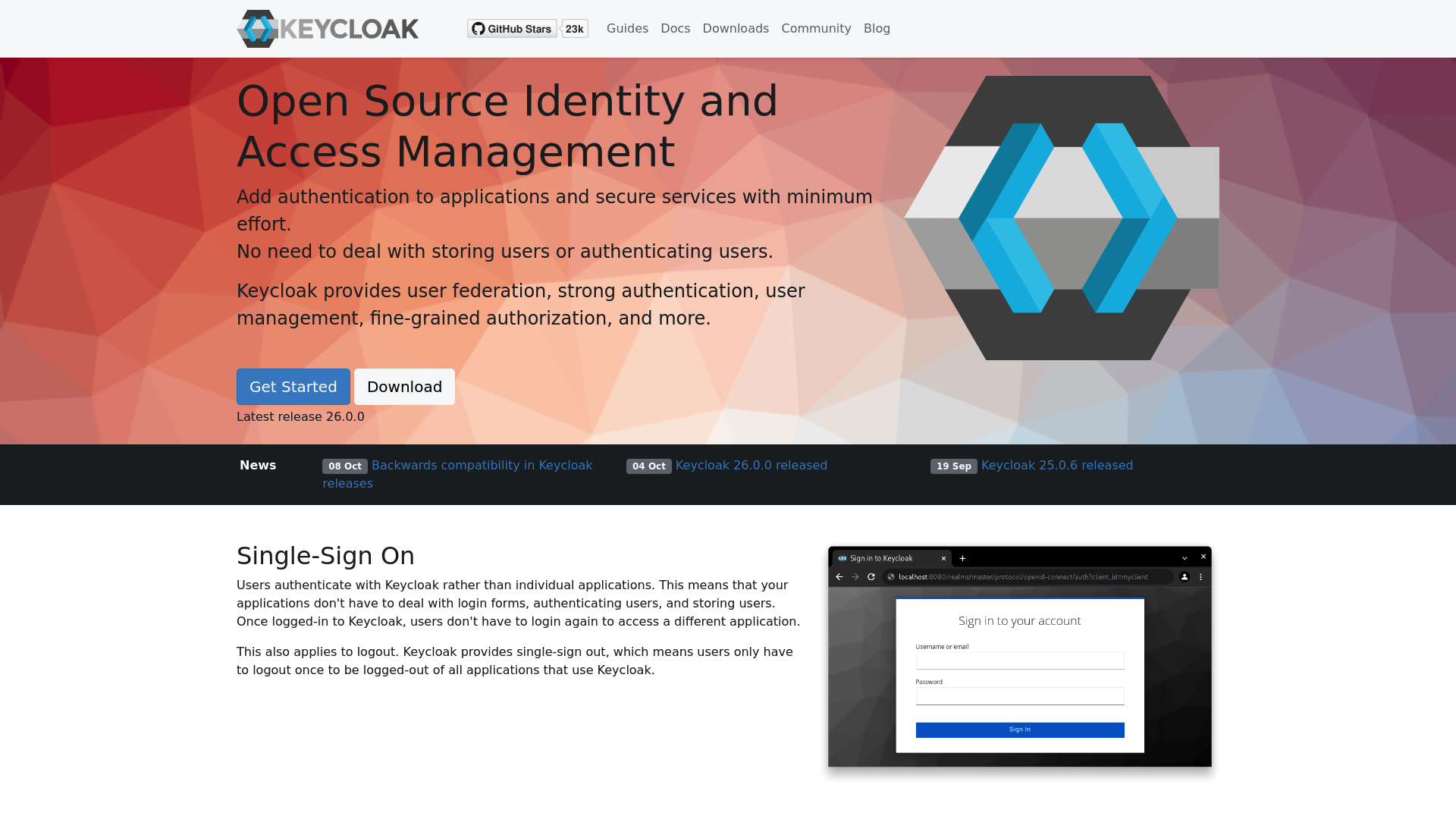1456x819 pixels.
Task: Open the Guides menu item
Action: [x=627, y=28]
